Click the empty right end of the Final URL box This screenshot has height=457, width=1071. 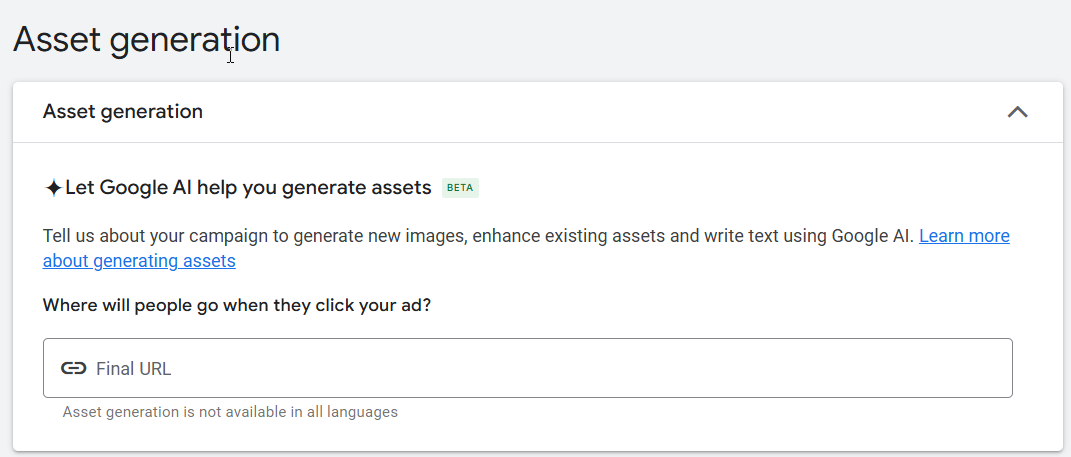click(x=950, y=368)
